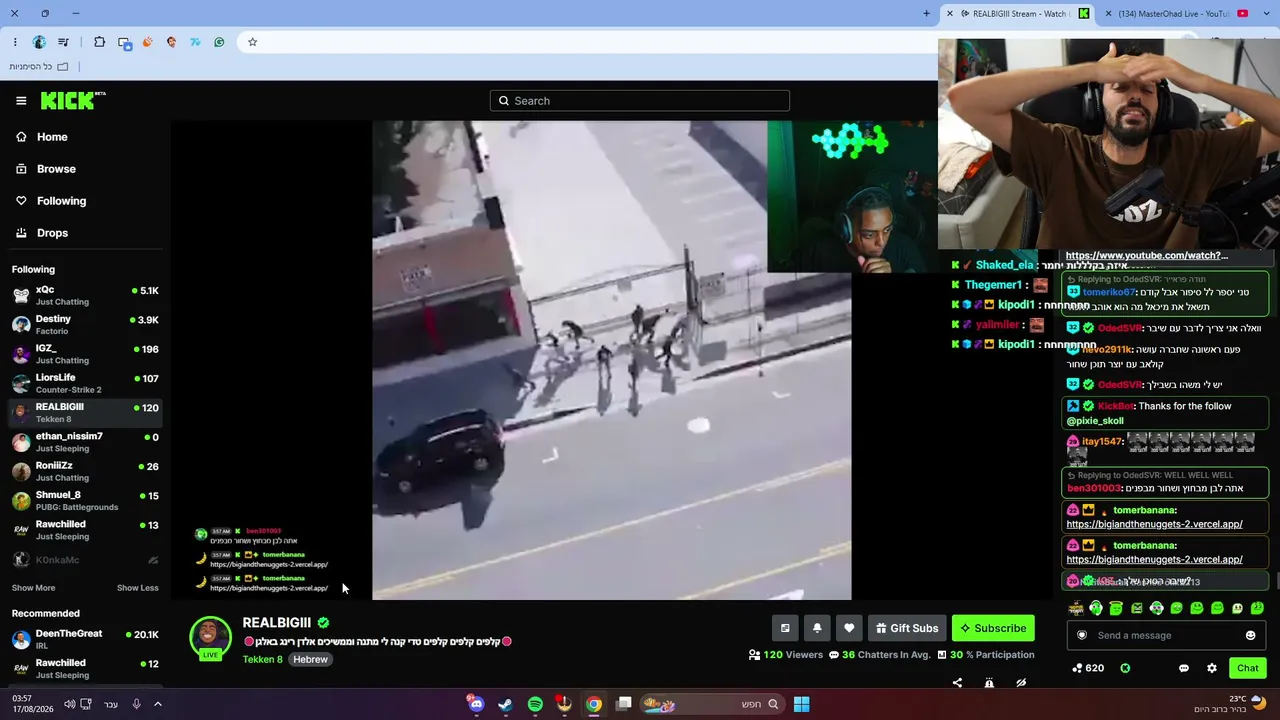Open Discord from the taskbar
This screenshot has height=720, width=1280.
(476, 704)
